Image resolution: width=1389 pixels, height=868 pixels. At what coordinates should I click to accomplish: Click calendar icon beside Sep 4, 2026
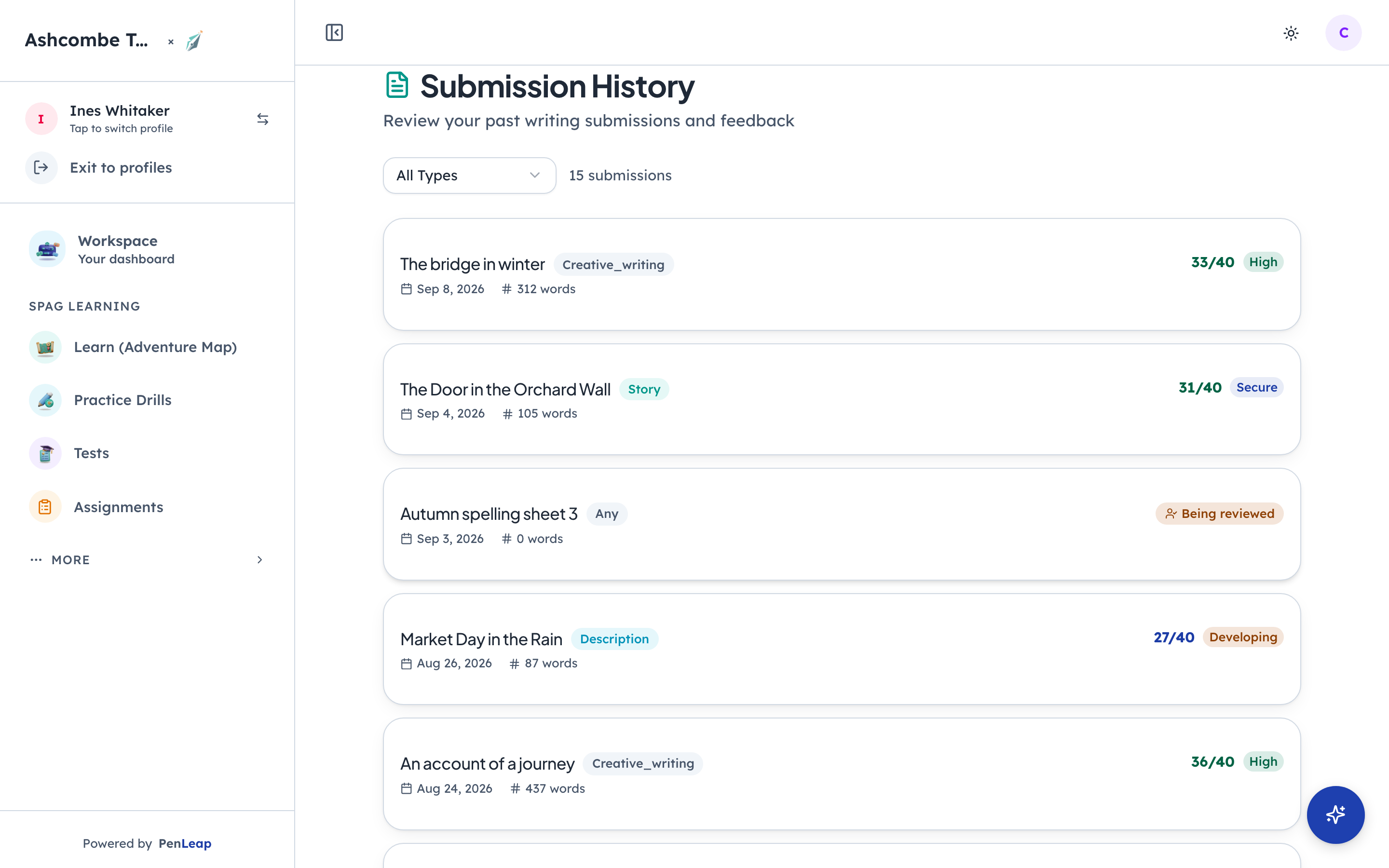pos(407,414)
